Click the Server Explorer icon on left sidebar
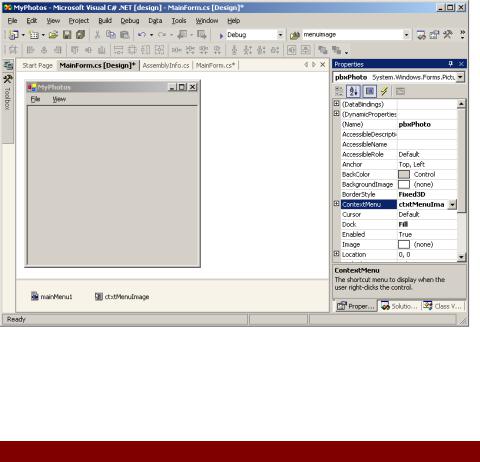Viewport: 480px width, 462px height. (x=8, y=65)
